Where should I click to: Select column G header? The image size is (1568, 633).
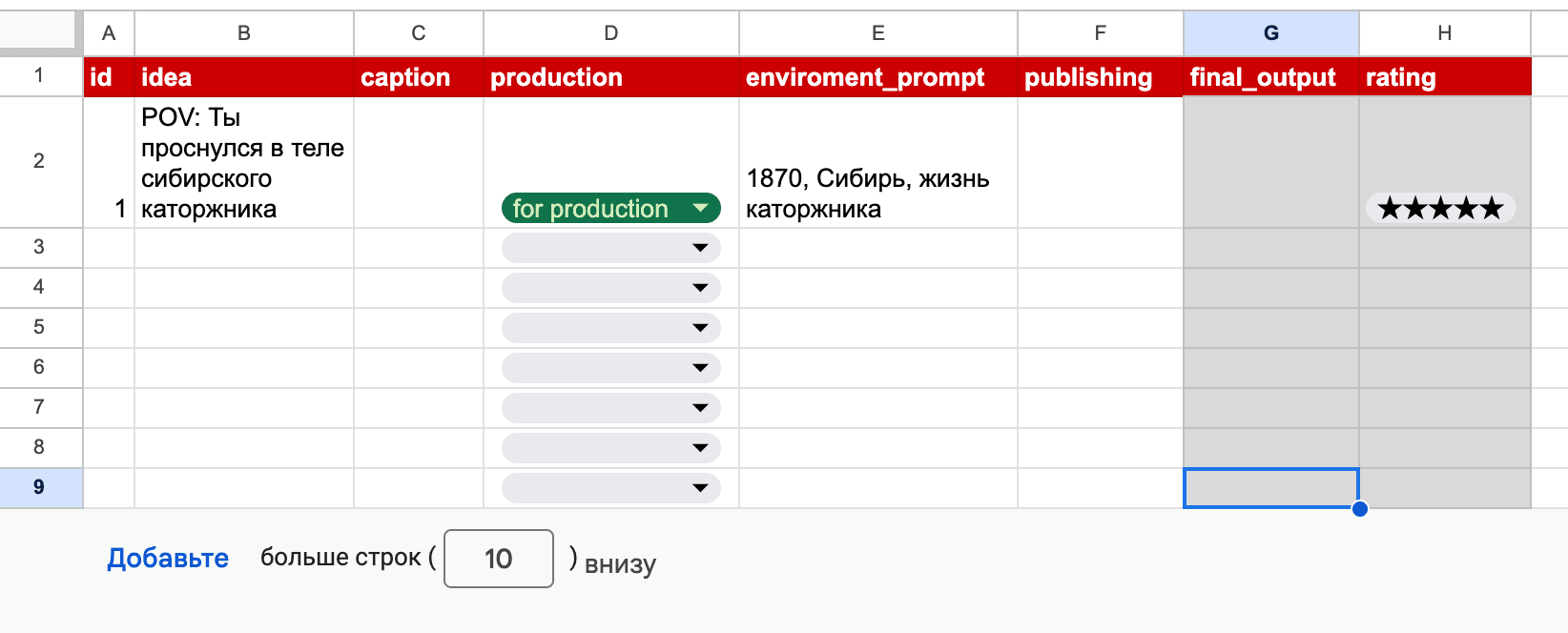[1270, 33]
